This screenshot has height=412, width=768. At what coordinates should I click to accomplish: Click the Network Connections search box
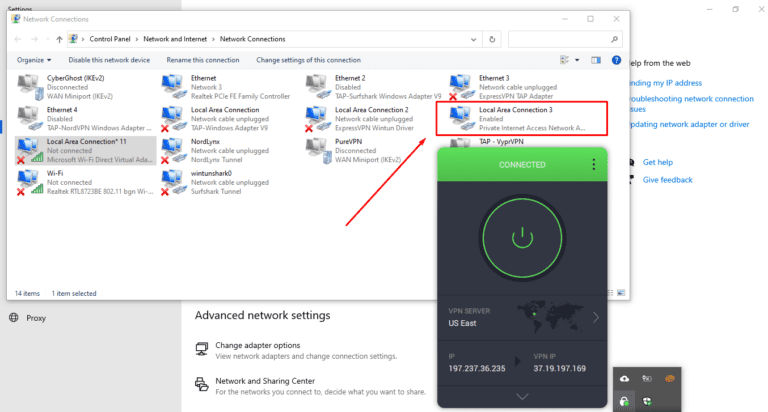pyautogui.click(x=565, y=39)
